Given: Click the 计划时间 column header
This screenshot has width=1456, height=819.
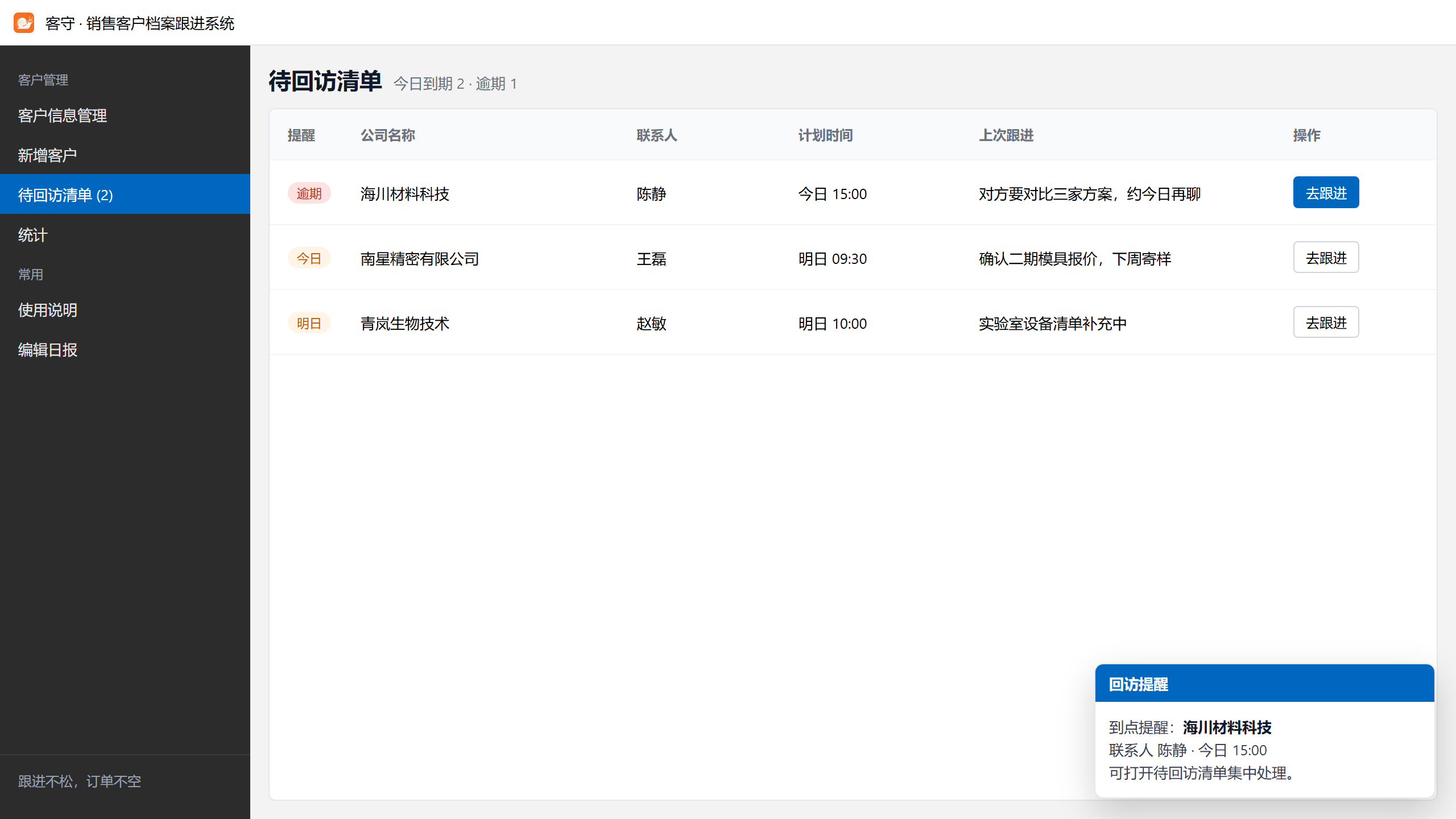Looking at the screenshot, I should coord(825,135).
